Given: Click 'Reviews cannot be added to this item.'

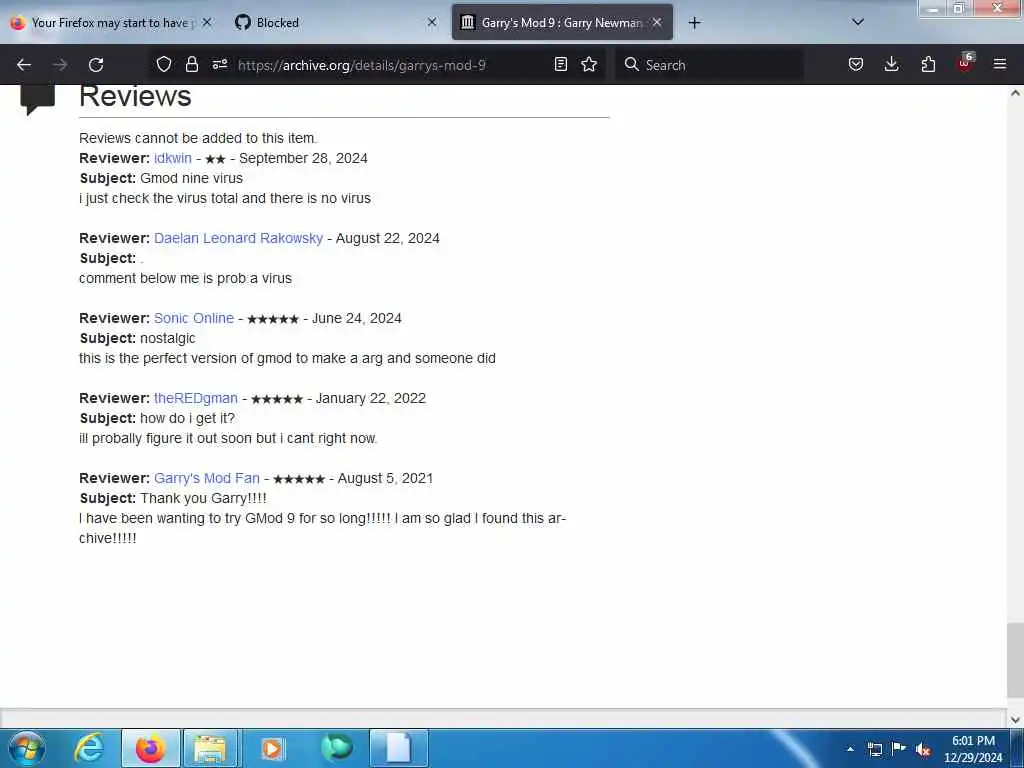Looking at the screenshot, I should coord(198,138).
